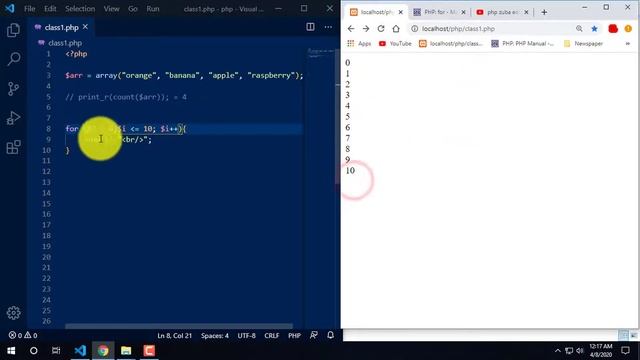Open Run and Debug view

(13, 118)
